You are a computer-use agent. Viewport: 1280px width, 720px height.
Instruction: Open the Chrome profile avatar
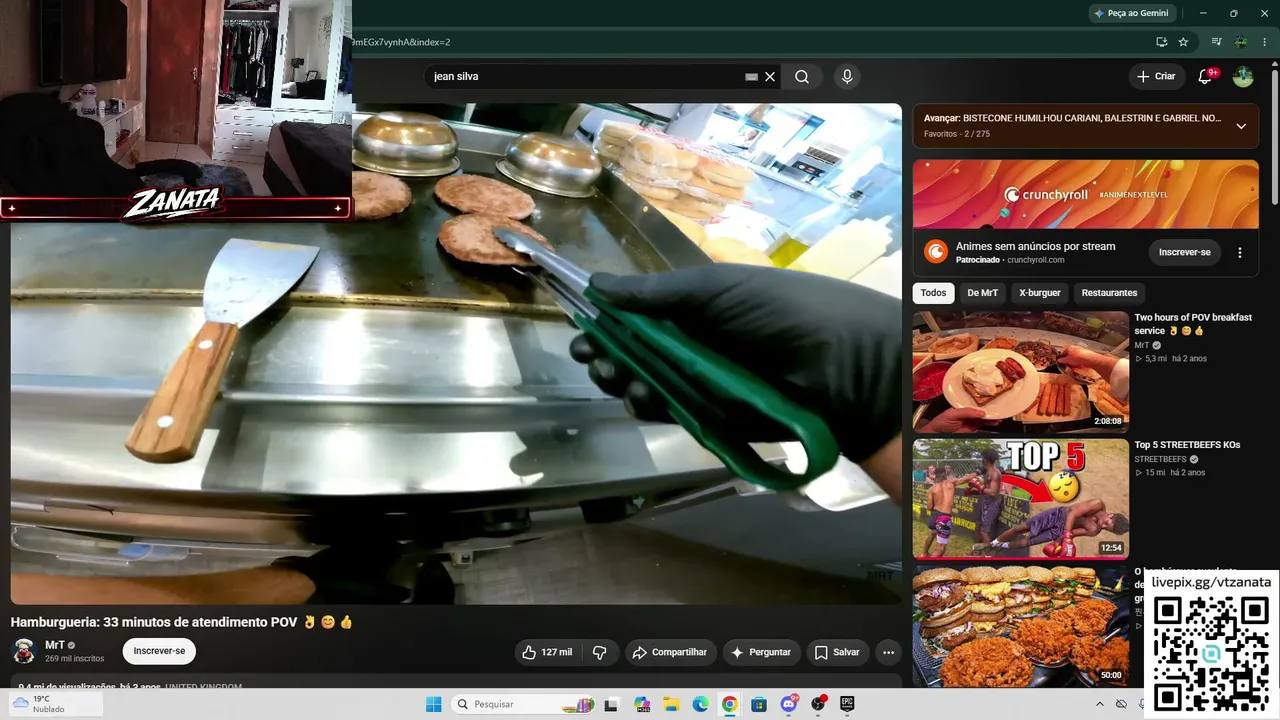tap(1241, 42)
